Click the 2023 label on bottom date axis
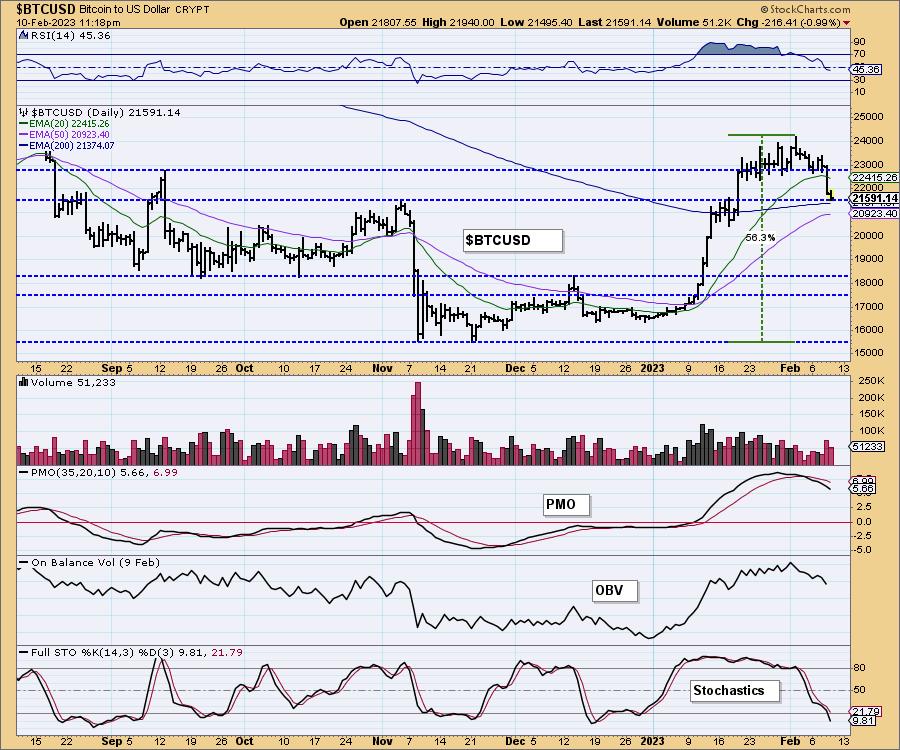 point(652,741)
